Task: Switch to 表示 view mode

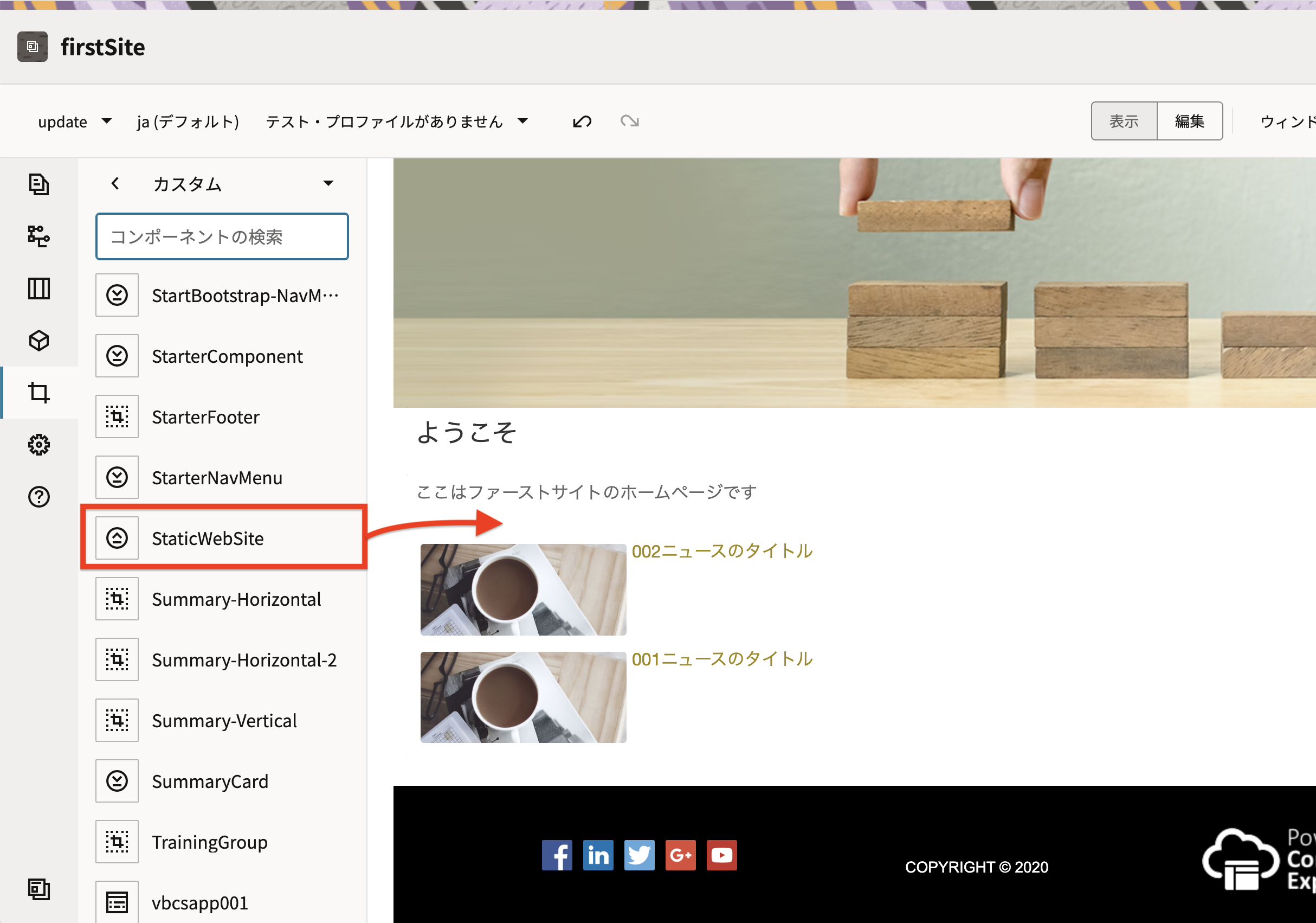Action: [1124, 121]
